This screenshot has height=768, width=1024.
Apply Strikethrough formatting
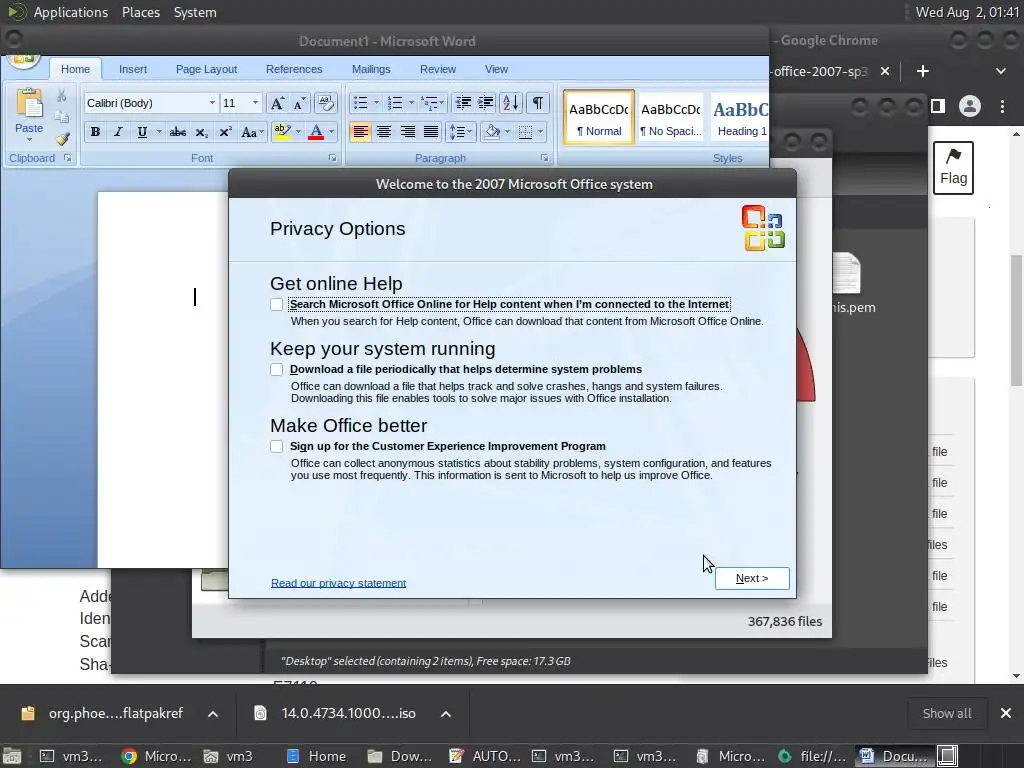(x=178, y=132)
